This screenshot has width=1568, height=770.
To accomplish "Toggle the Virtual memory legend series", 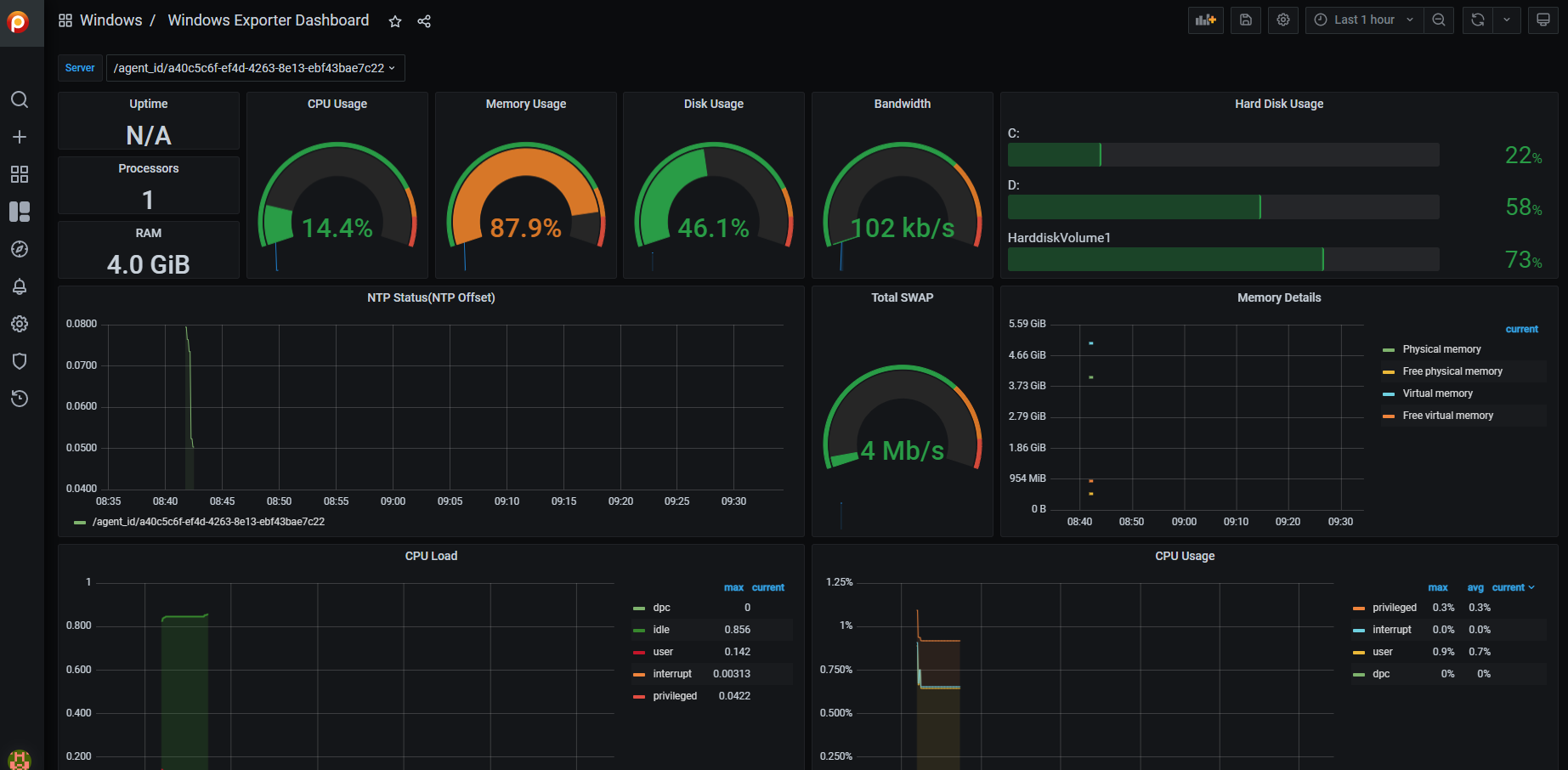I will [x=1437, y=393].
